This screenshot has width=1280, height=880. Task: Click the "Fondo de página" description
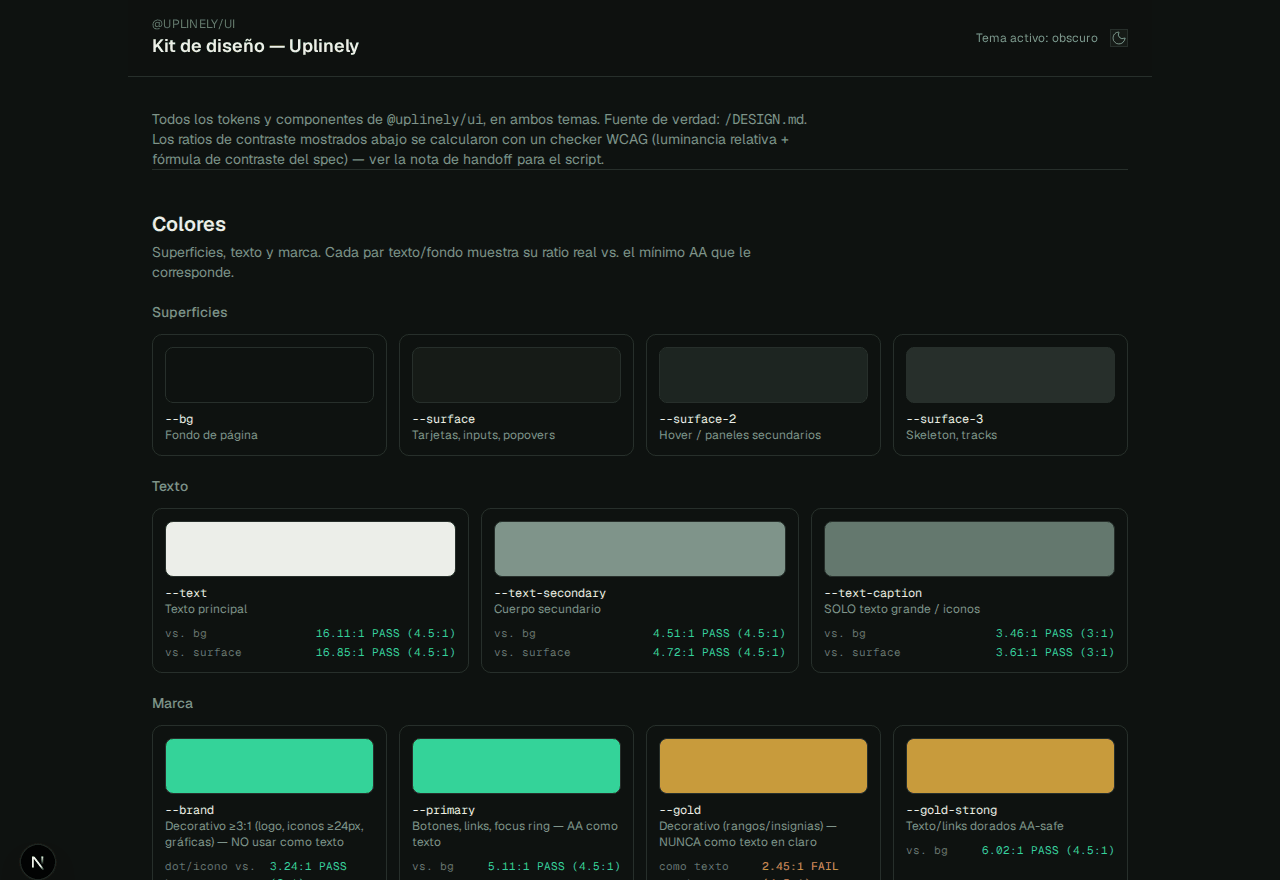tap(211, 435)
